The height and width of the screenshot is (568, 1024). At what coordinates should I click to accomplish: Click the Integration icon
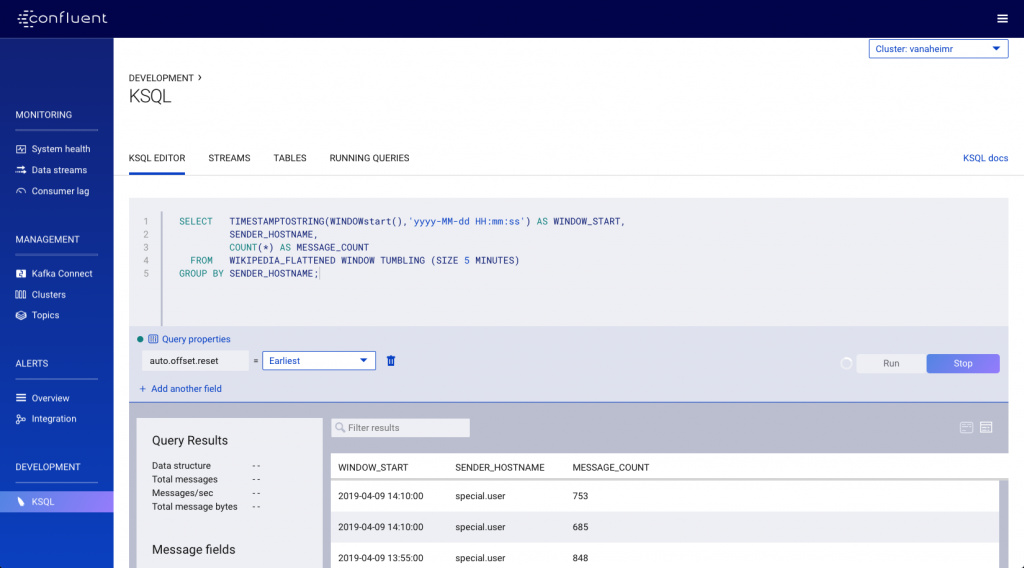(21, 419)
